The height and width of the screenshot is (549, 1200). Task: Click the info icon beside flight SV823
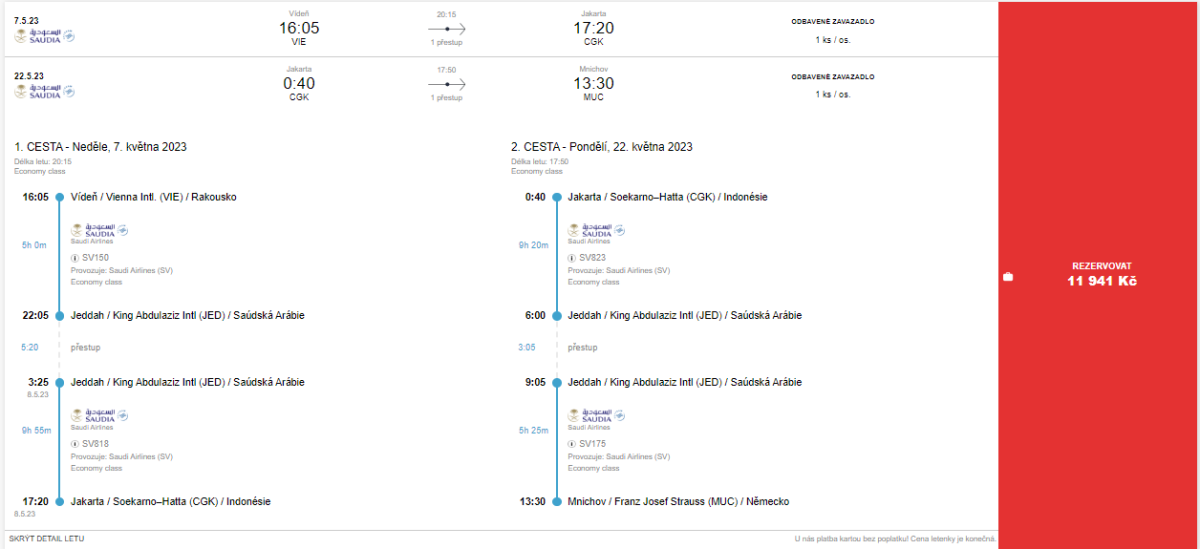[x=572, y=257]
